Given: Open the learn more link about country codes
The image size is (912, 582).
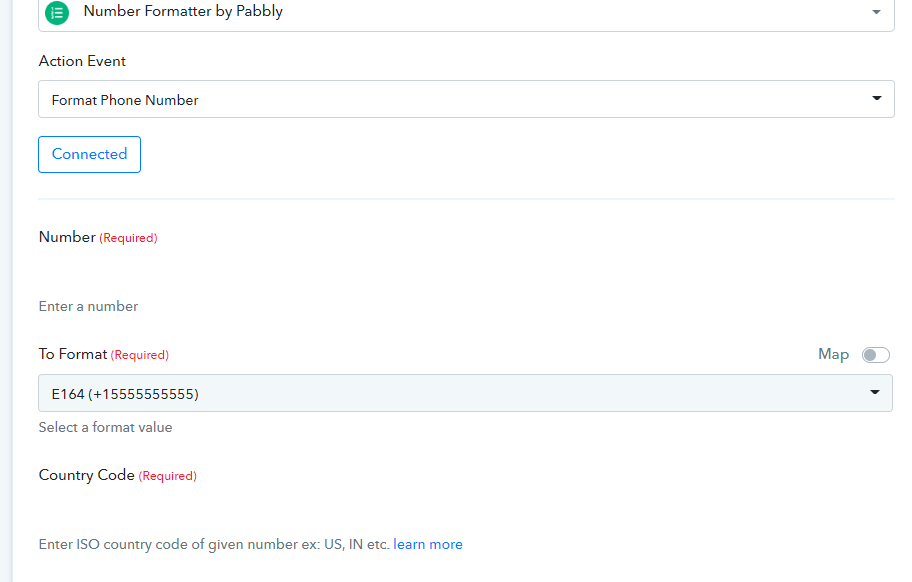Looking at the screenshot, I should [428, 544].
